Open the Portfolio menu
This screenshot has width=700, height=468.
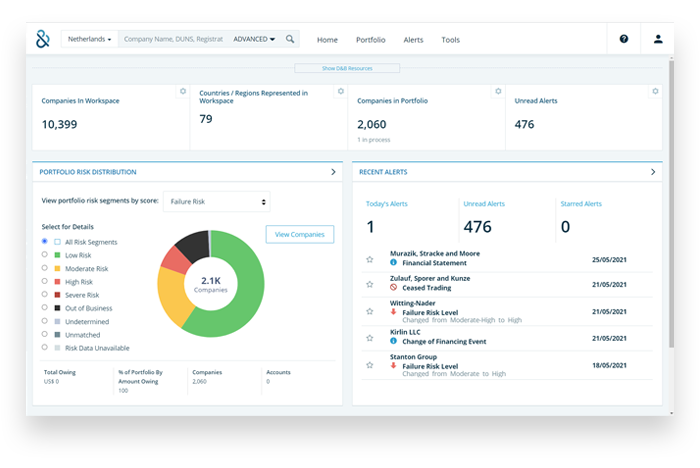pyautogui.click(x=371, y=40)
